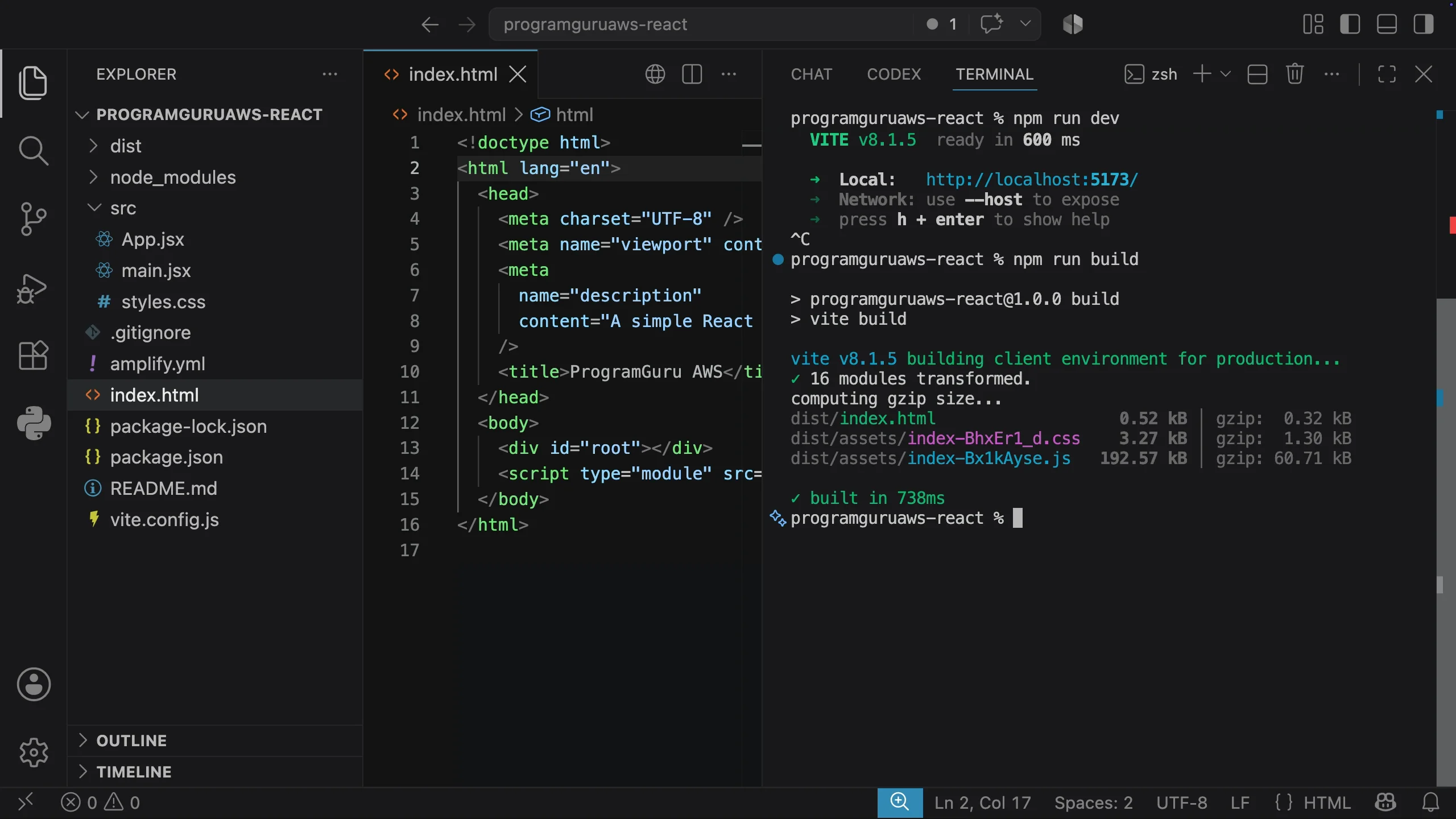Add a new terminal with plus icon

click(1202, 74)
